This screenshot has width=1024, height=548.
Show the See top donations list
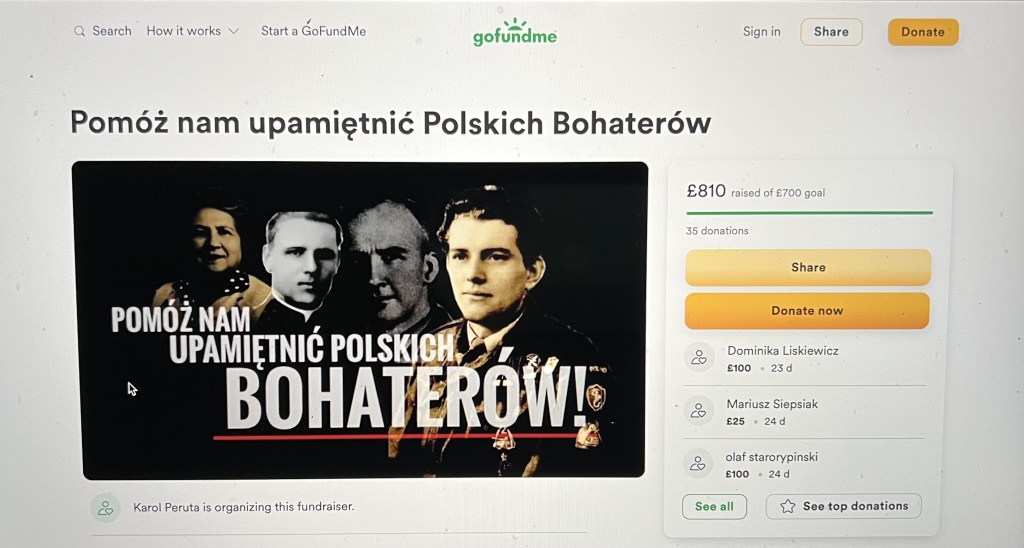pos(843,506)
